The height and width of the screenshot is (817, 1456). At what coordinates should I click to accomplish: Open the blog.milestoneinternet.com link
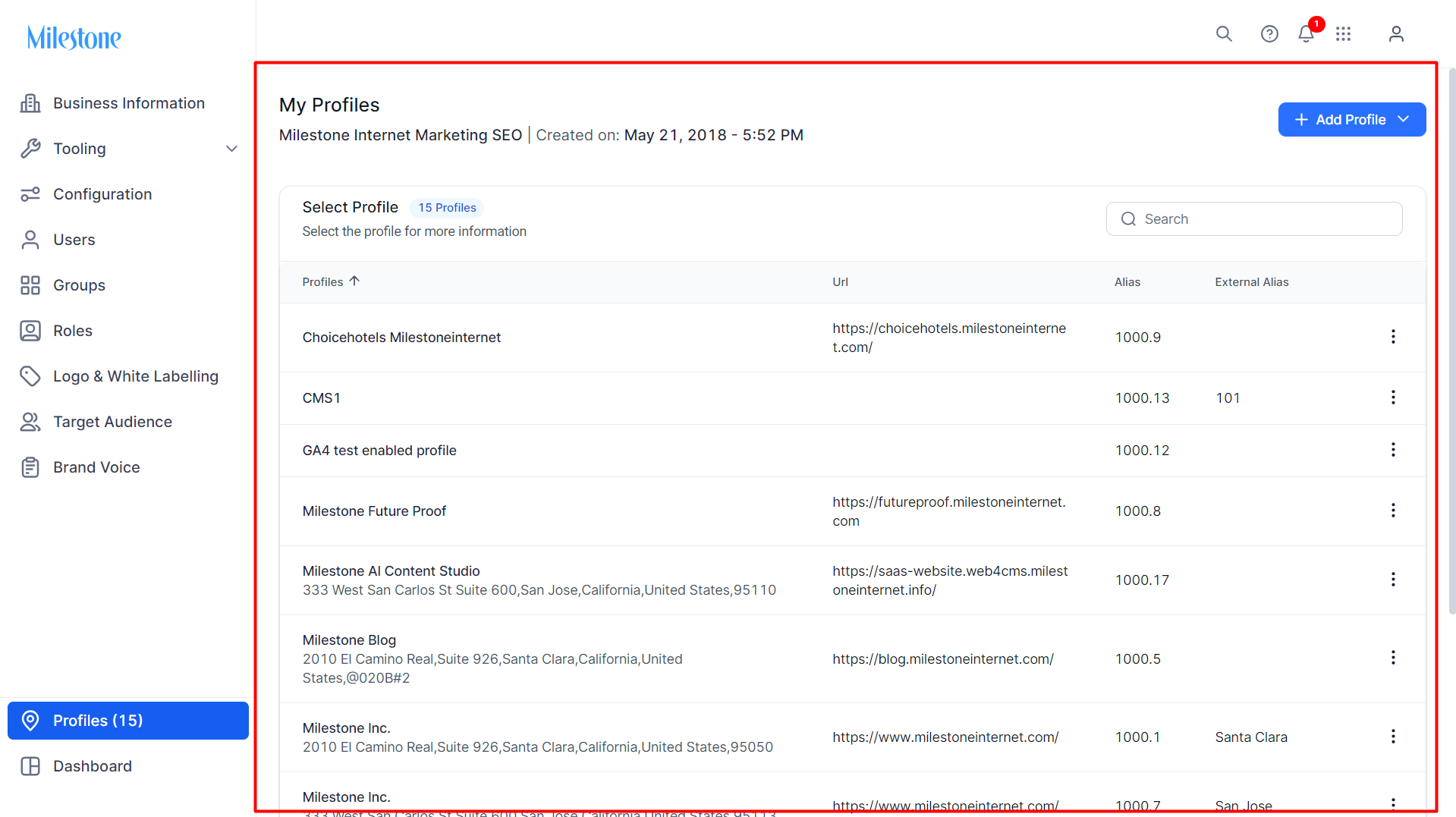tap(943, 659)
